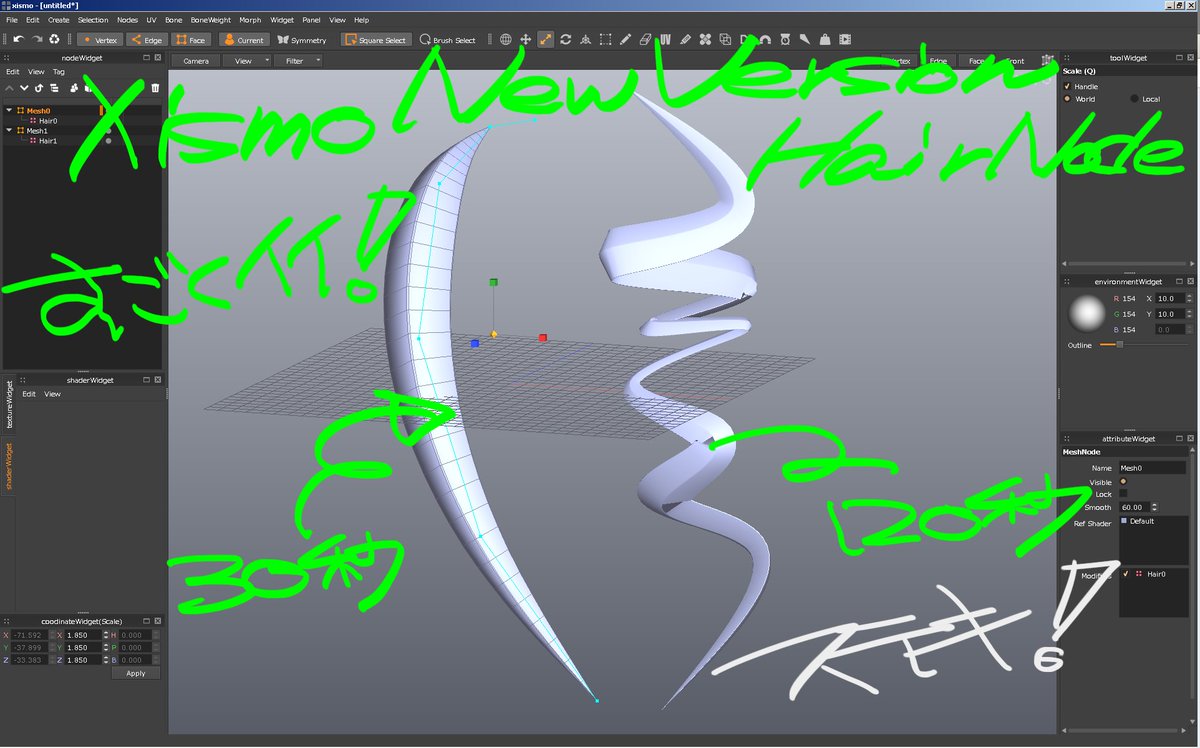Collapse the Mesh0 tree node
The width and height of the screenshot is (1200, 748).
(x=9, y=110)
